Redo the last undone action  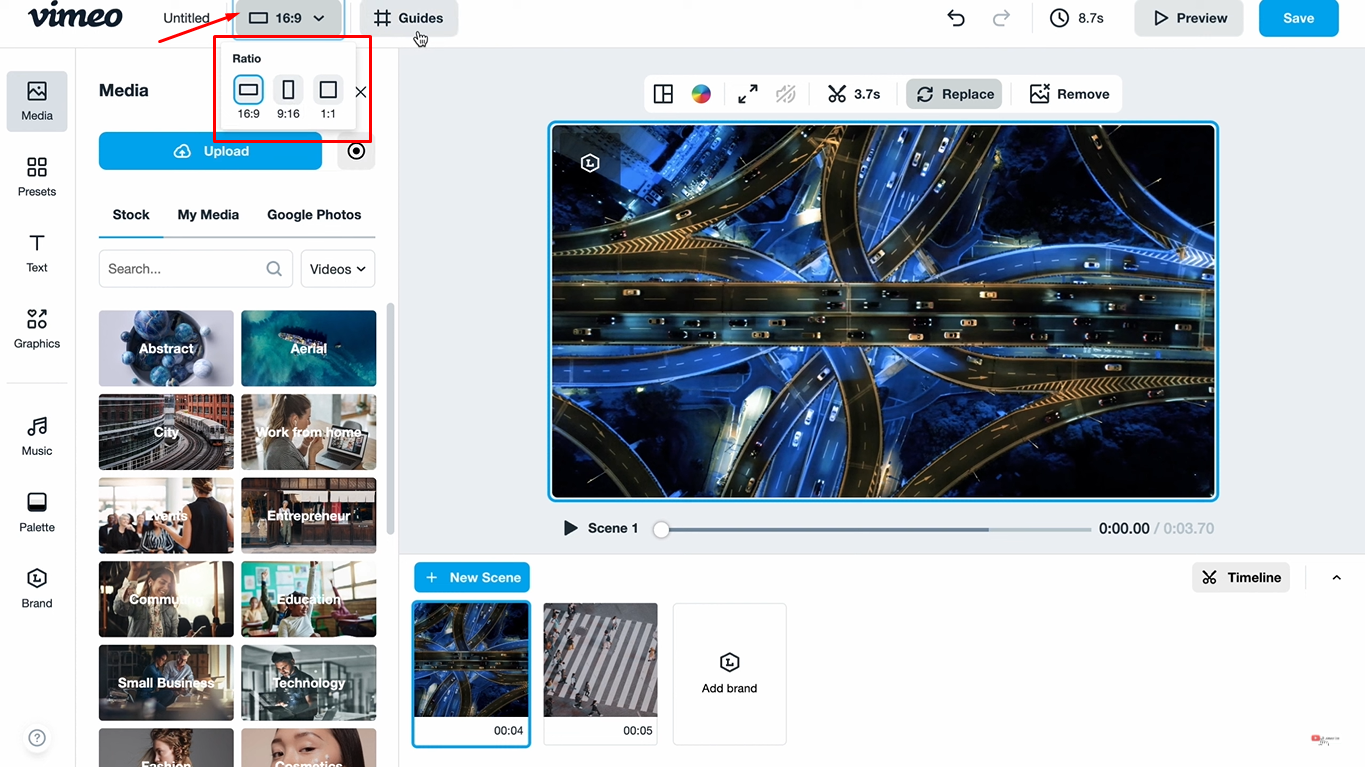point(1001,18)
